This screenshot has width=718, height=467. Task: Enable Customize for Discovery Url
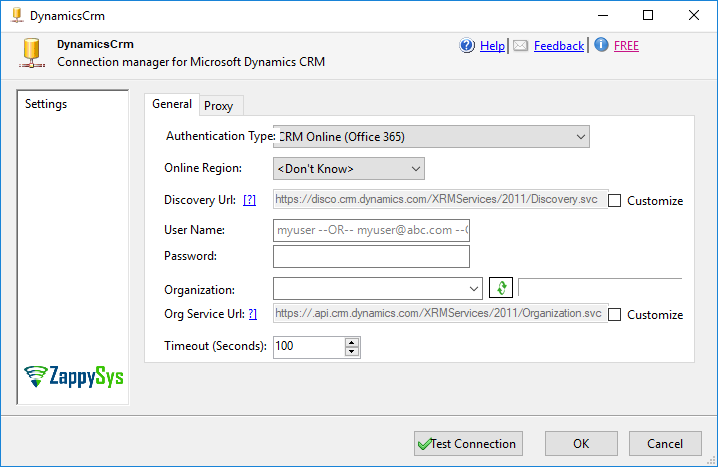[x=615, y=201]
